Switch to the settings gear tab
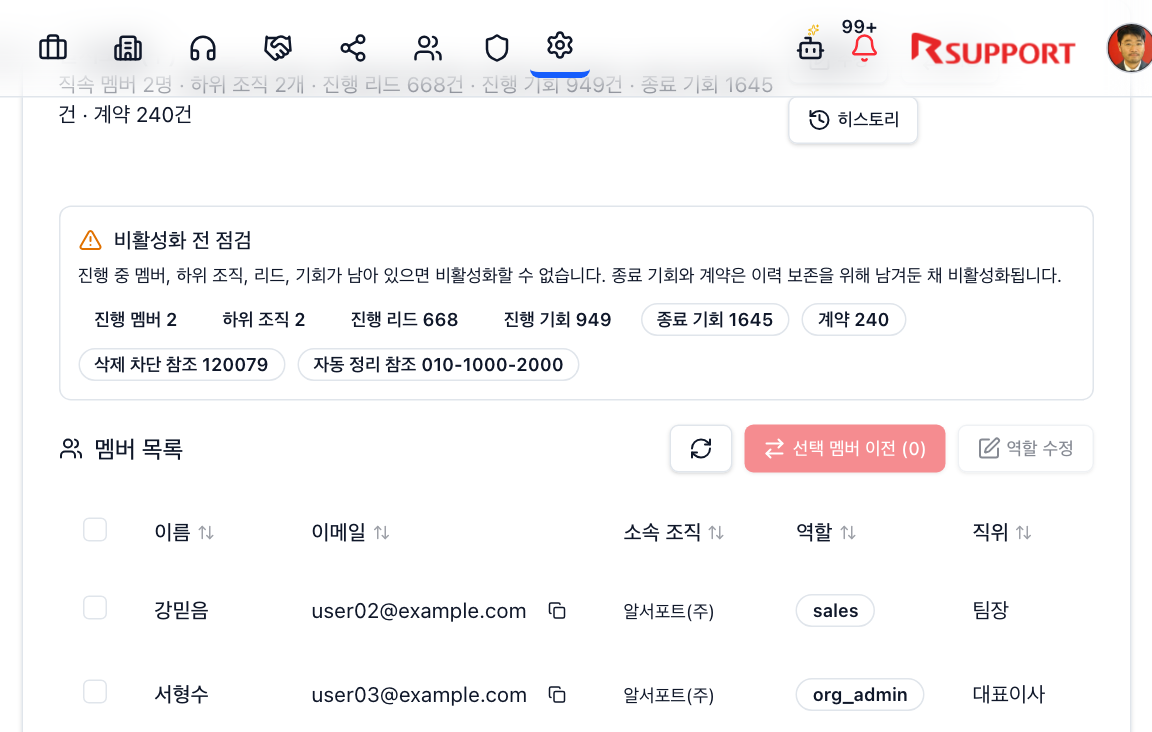 [x=559, y=45]
